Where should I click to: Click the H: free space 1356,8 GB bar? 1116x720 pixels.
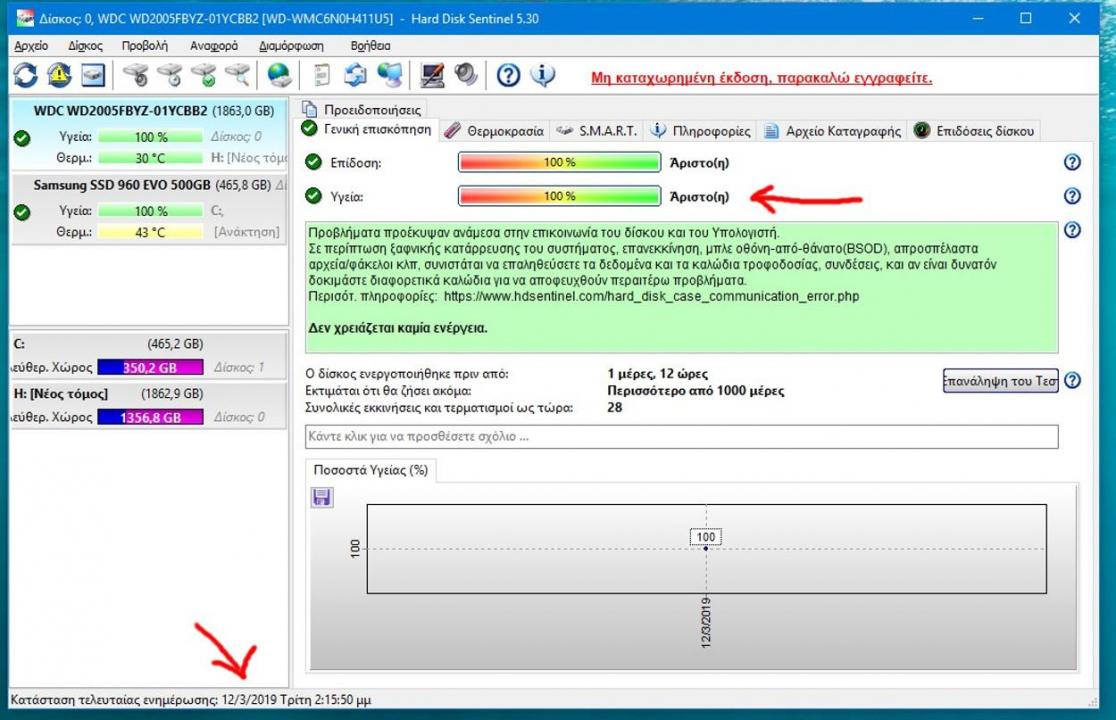point(150,417)
